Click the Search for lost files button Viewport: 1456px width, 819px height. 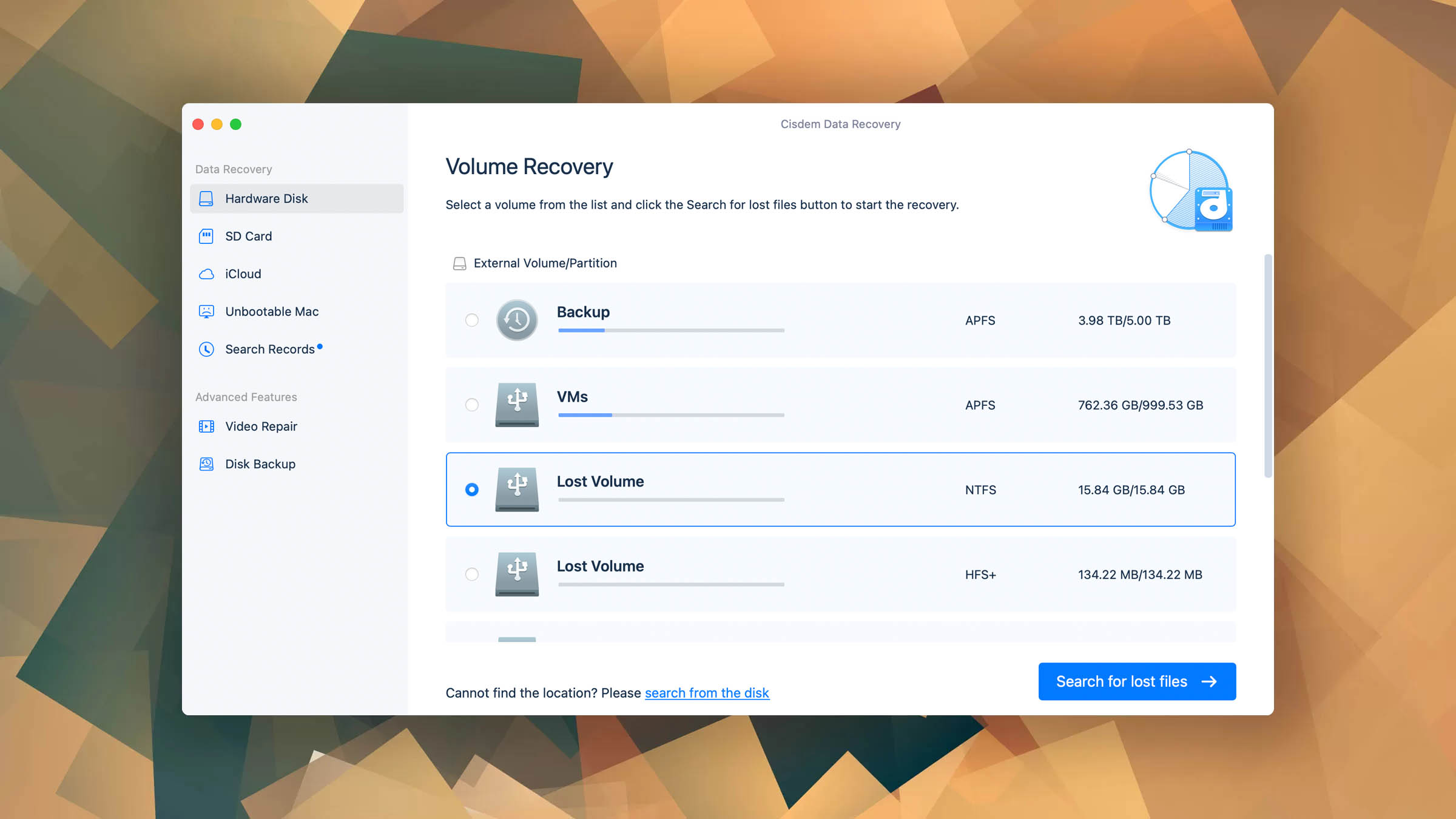[x=1137, y=681]
